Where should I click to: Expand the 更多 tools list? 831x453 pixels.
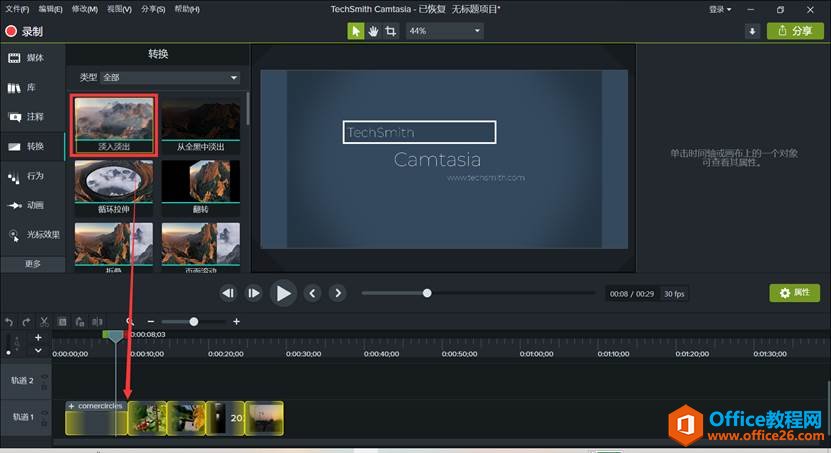(32, 264)
